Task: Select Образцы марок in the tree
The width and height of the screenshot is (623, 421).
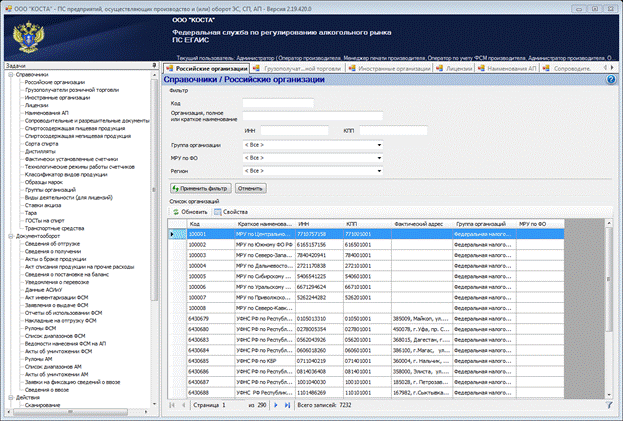Action: pyautogui.click(x=44, y=182)
